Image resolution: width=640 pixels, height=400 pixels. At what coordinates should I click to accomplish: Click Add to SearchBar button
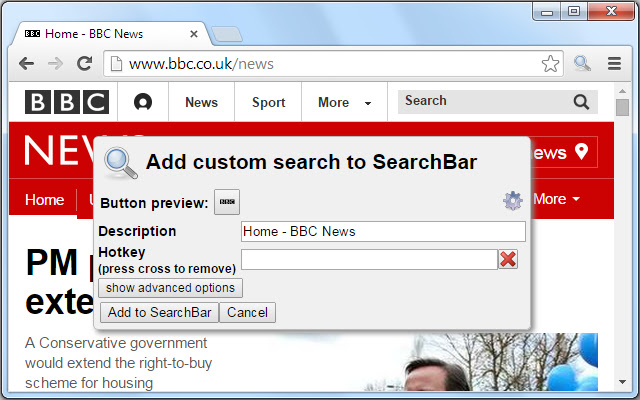click(x=159, y=312)
